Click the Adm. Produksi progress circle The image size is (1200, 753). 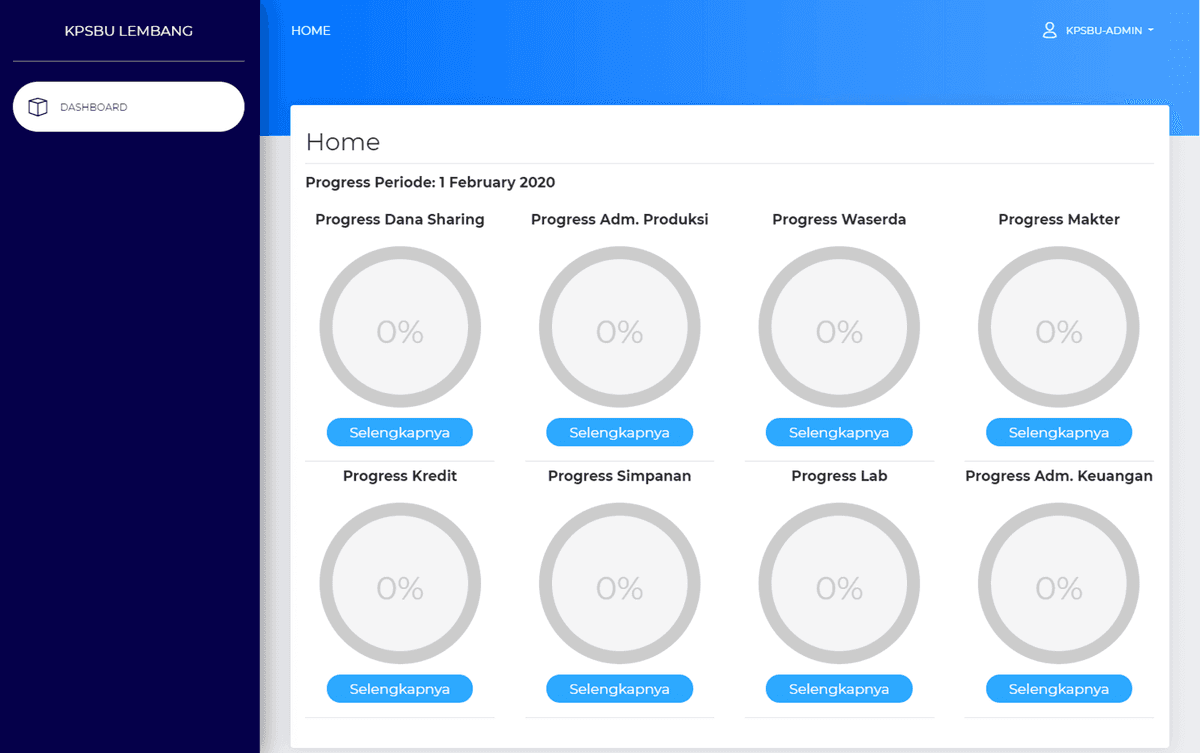tap(620, 328)
